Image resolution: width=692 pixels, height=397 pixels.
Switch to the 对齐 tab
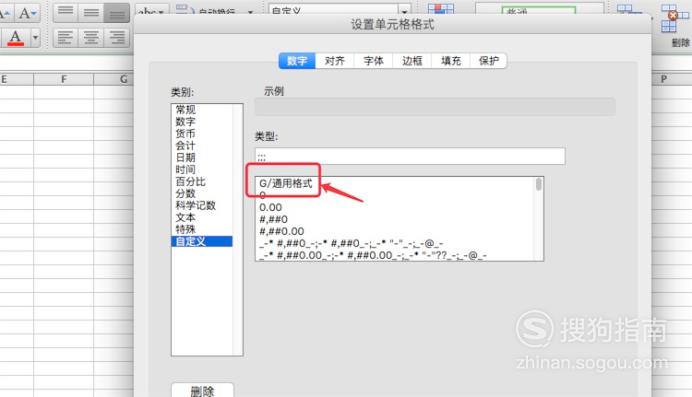click(x=335, y=61)
